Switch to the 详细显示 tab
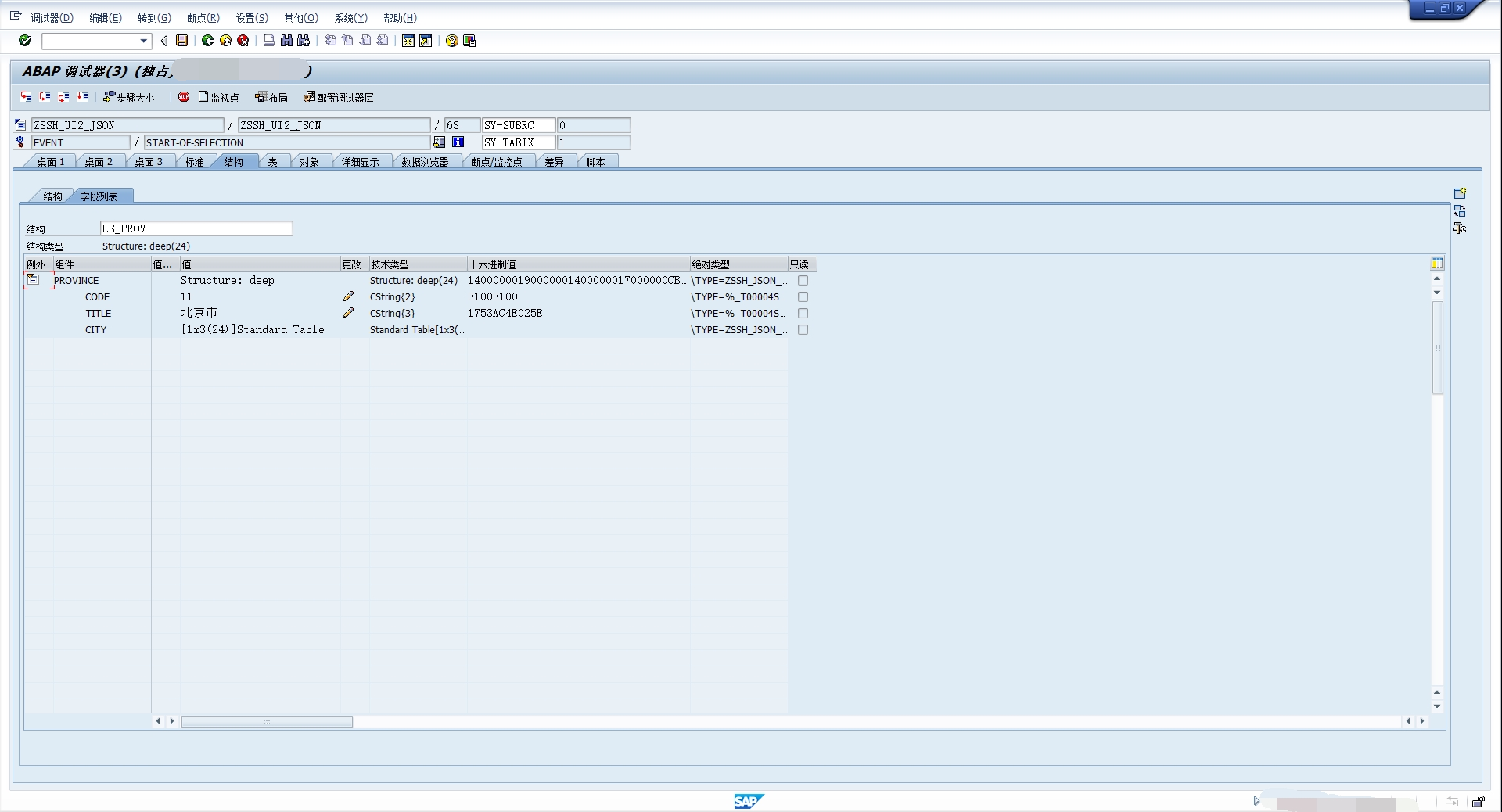 point(360,162)
